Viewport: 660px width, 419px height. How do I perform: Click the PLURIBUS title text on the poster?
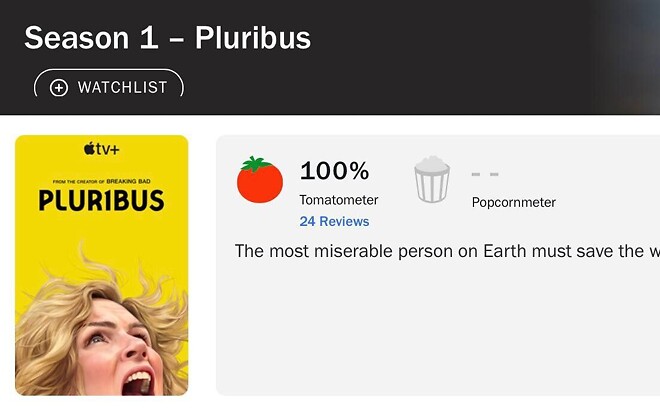(x=101, y=199)
